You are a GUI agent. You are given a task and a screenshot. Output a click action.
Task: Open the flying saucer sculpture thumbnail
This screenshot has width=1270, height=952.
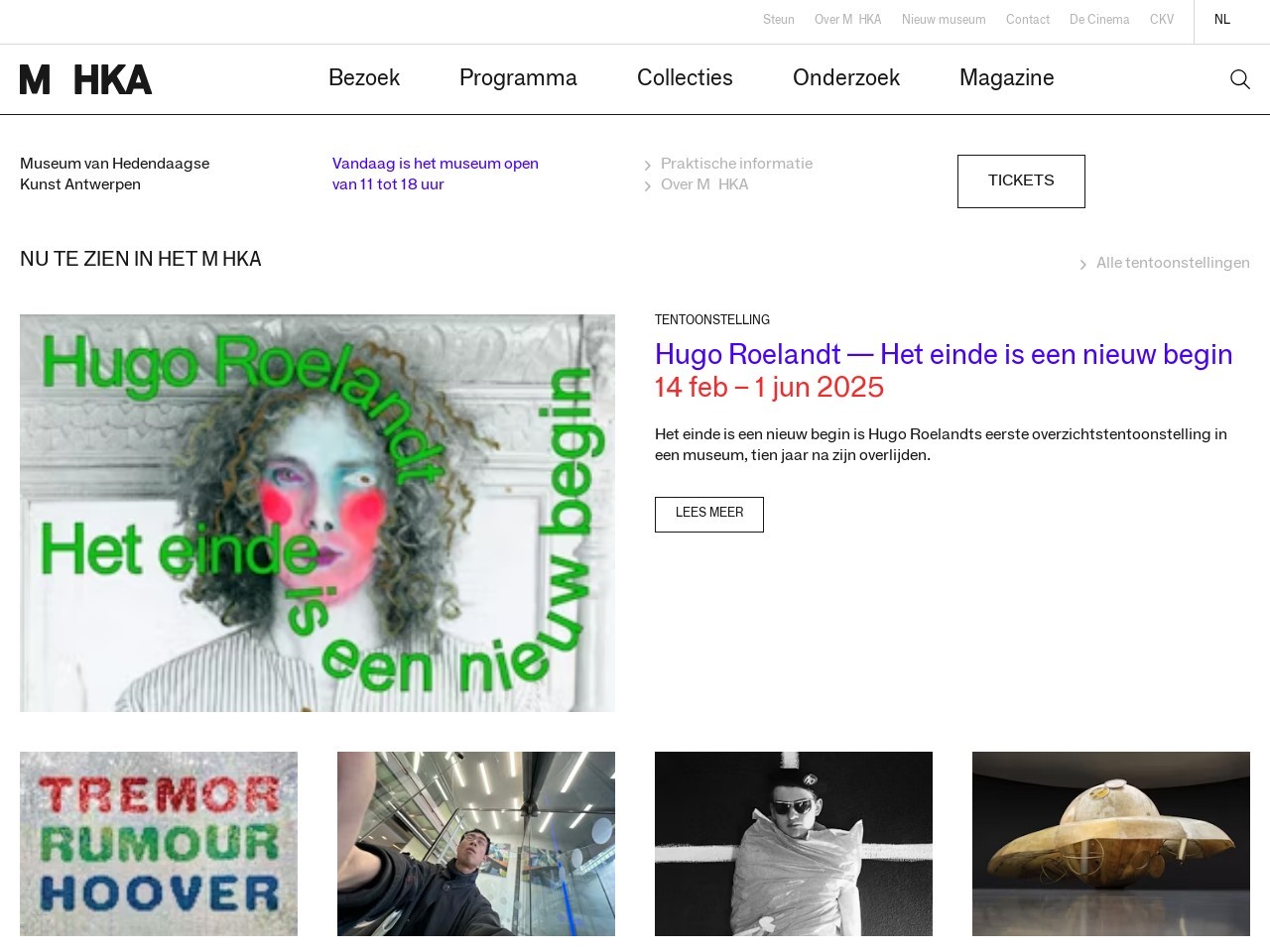pyautogui.click(x=1111, y=844)
